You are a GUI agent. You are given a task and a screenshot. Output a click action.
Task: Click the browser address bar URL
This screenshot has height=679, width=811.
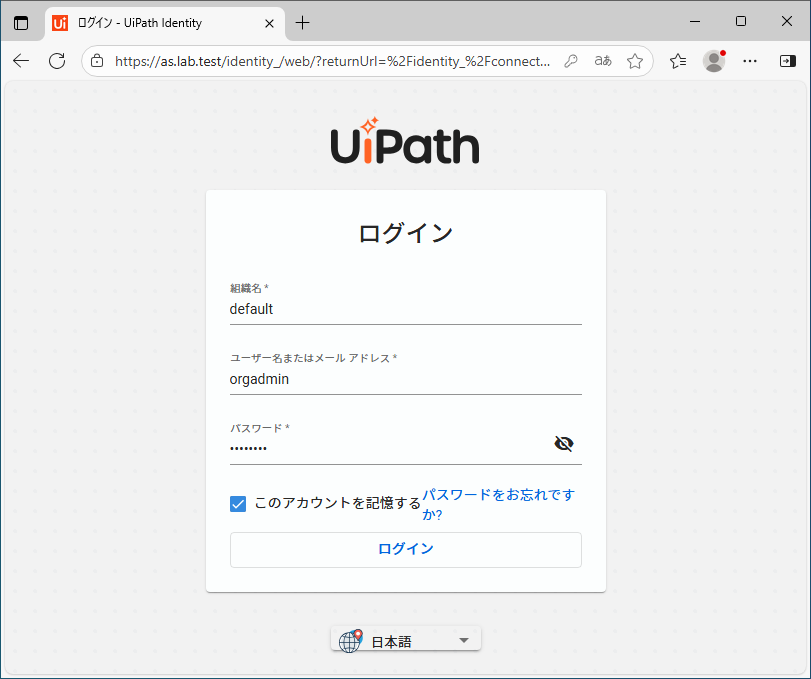point(332,61)
